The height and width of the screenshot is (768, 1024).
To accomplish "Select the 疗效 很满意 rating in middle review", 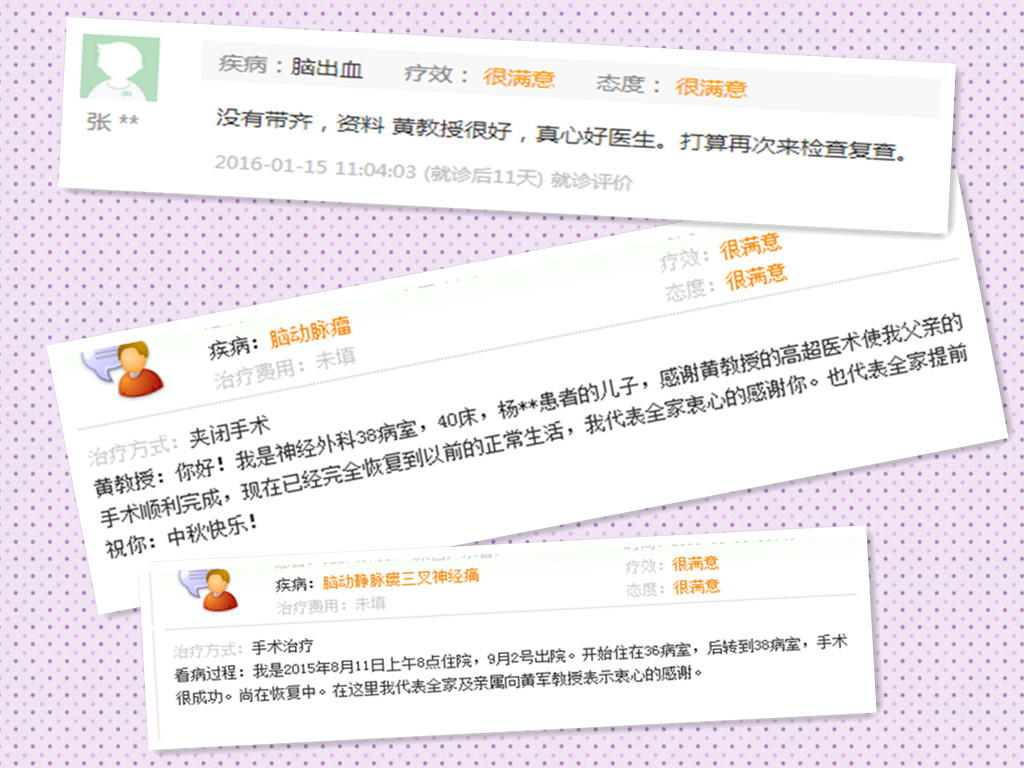I will 750,246.
